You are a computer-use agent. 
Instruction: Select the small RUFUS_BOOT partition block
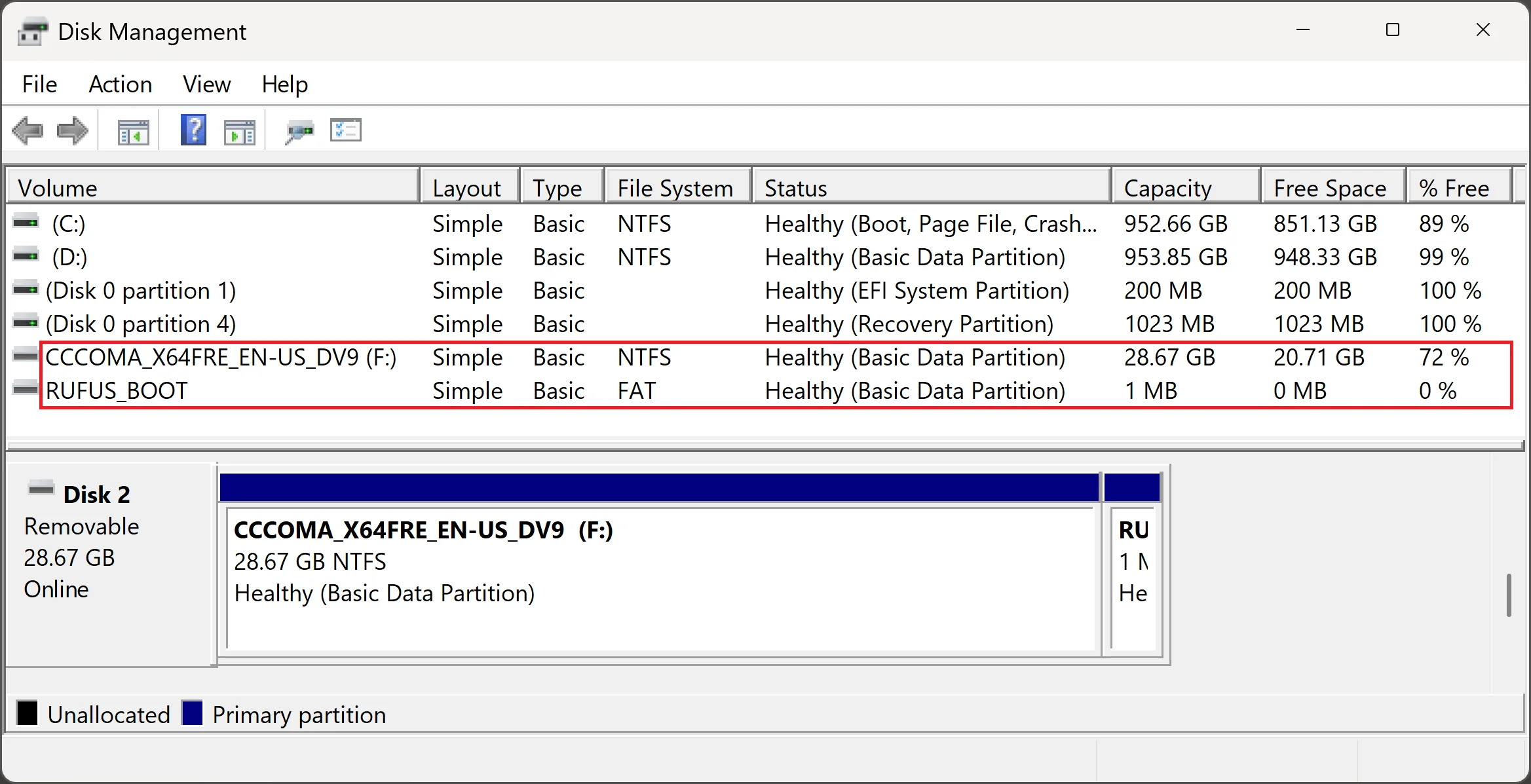(x=1133, y=578)
